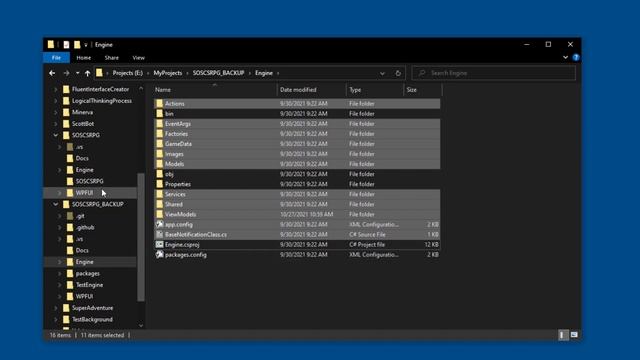Switch to large icons view in status bar

[574, 335]
